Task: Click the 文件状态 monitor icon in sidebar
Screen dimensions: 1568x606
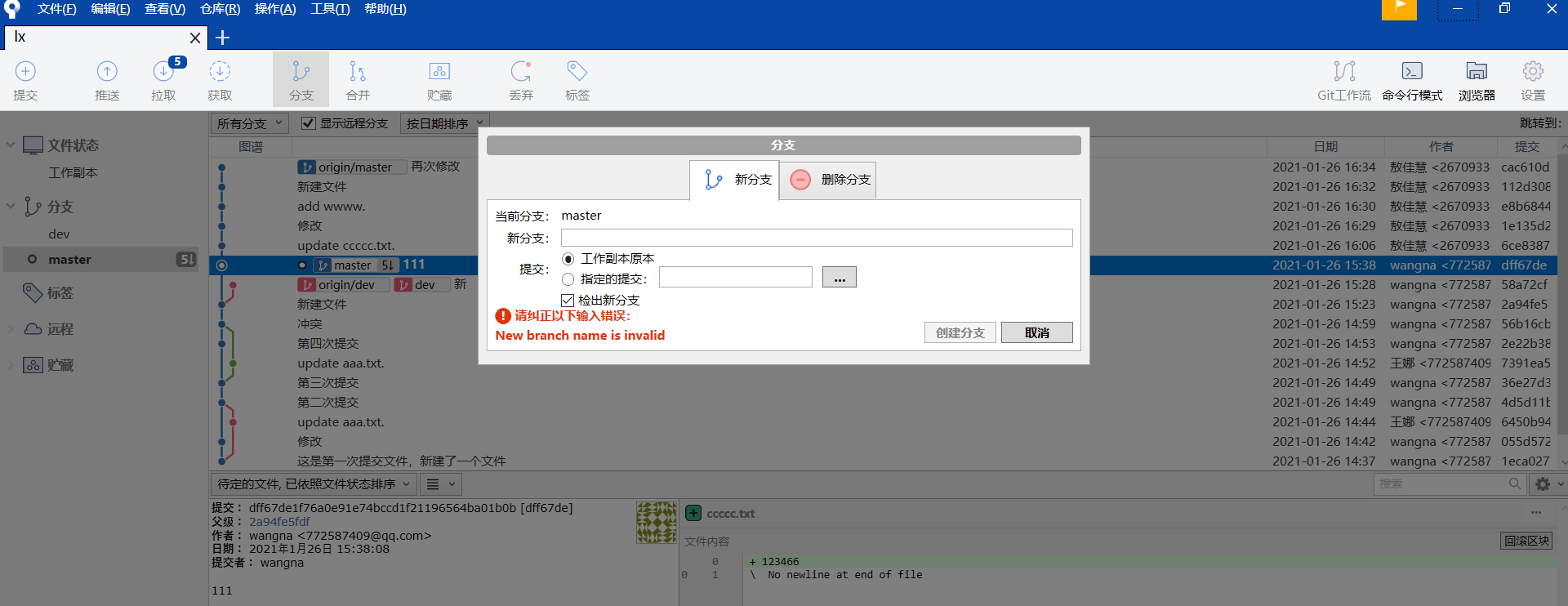Action: [x=33, y=145]
